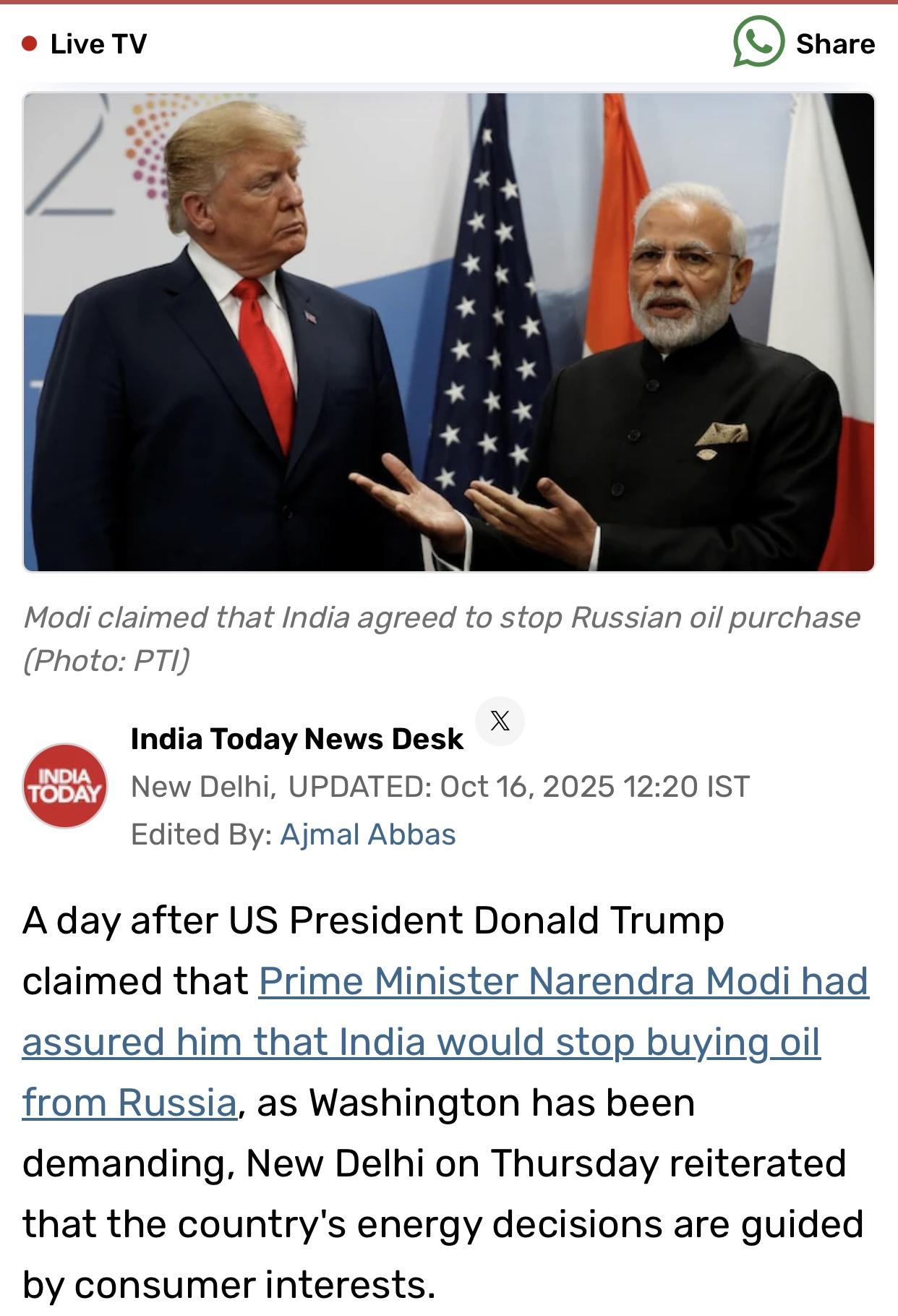Click the 'by consumer interests.' closing line
The image size is (898, 1316).
[x=229, y=1285]
